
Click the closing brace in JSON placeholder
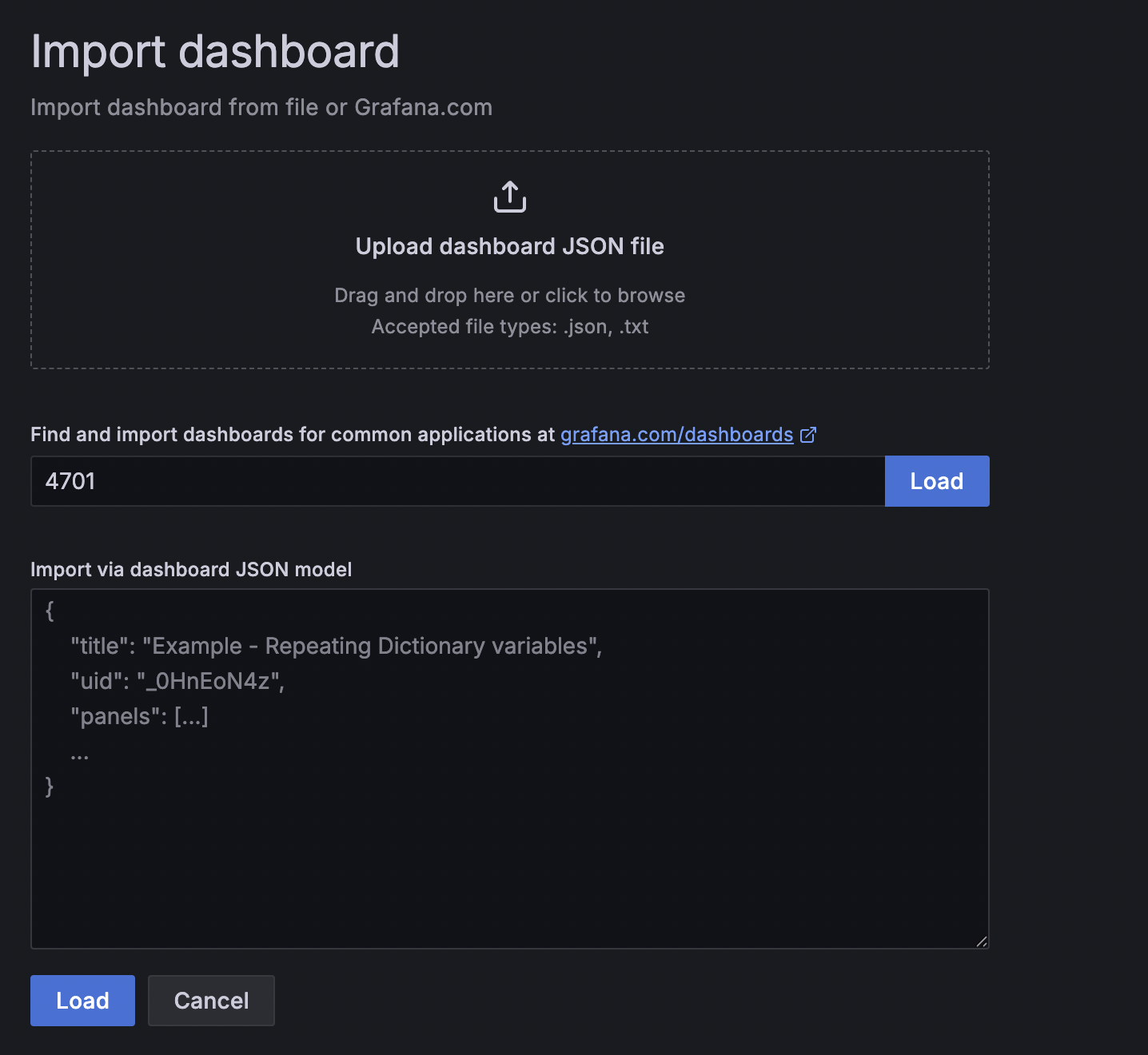tap(50, 786)
